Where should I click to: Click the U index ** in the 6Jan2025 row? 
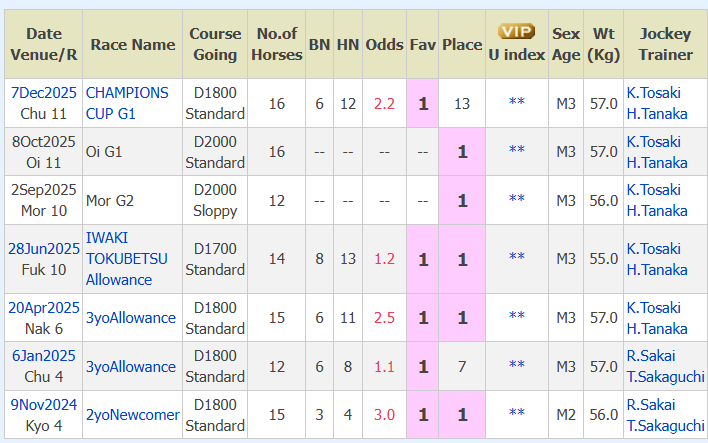point(517,365)
